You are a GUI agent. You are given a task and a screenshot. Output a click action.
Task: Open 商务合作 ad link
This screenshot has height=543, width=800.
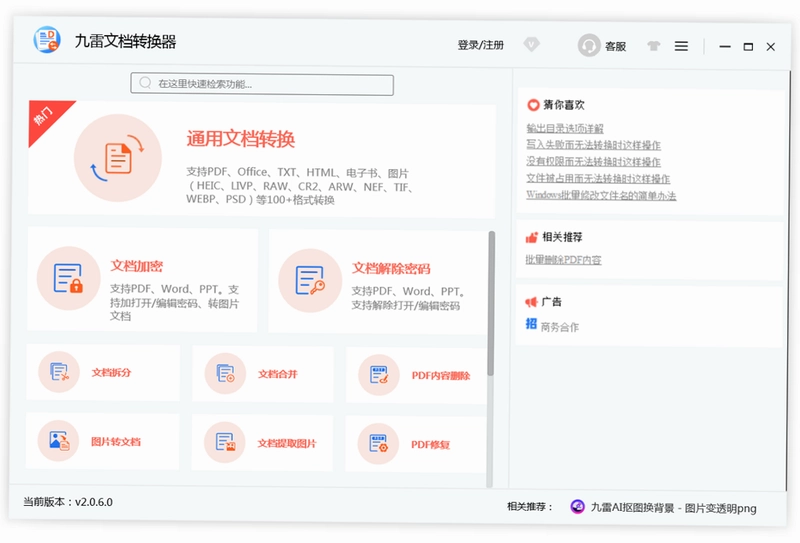click(x=560, y=327)
